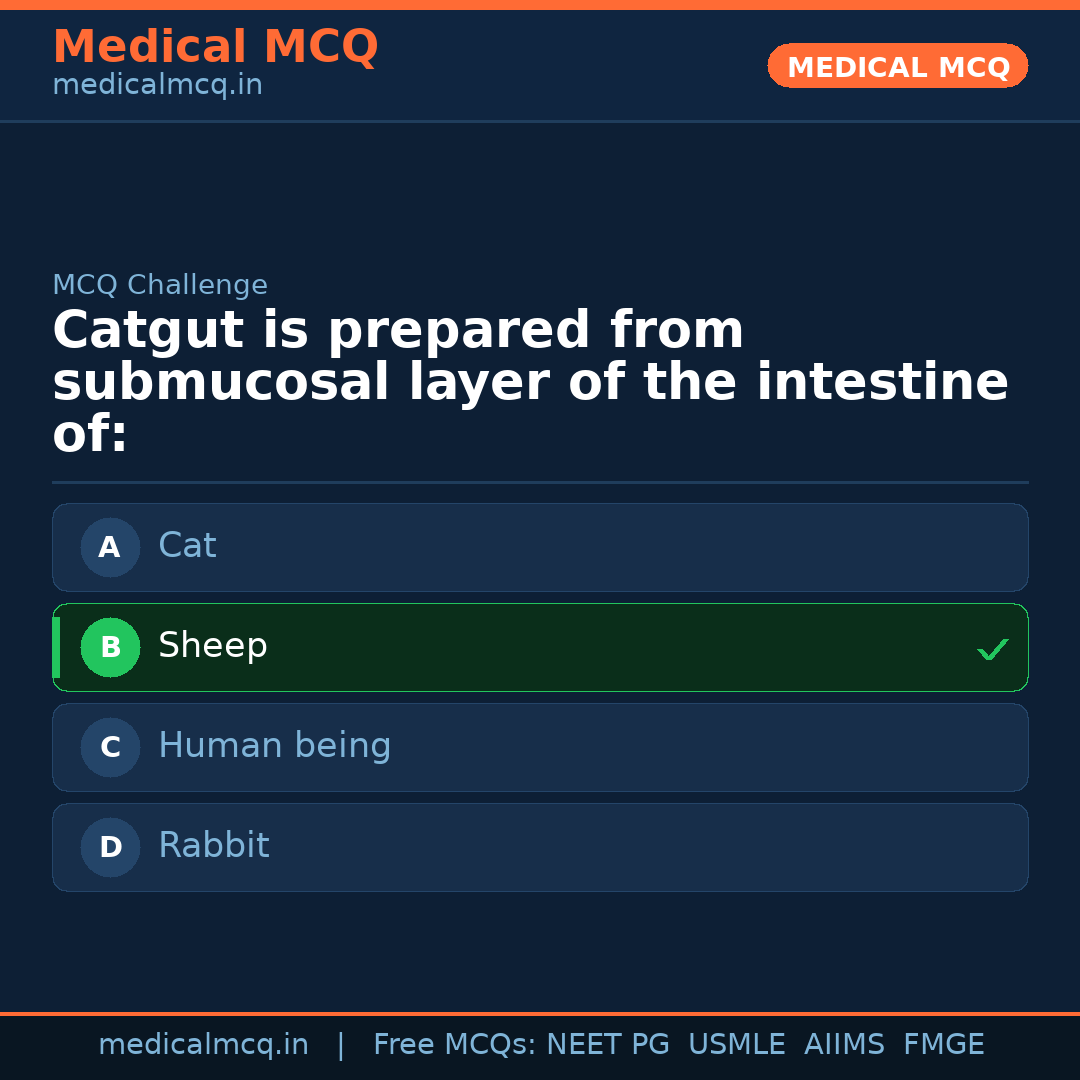
Task: Pick the Rabbit answer option
Action: [x=540, y=847]
